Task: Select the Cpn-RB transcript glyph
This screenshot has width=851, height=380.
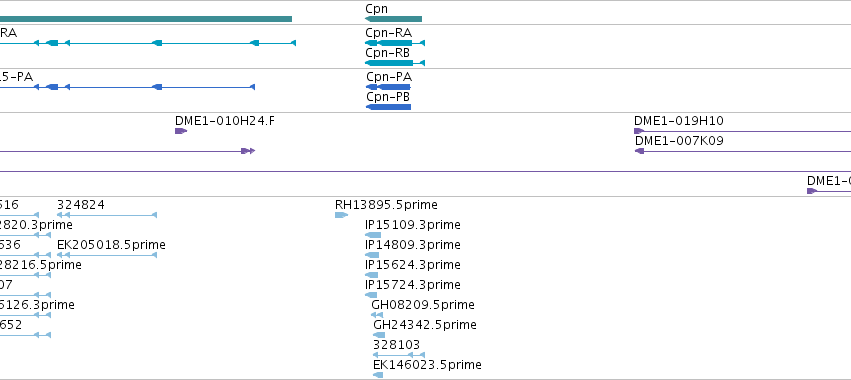Action: pyautogui.click(x=395, y=63)
